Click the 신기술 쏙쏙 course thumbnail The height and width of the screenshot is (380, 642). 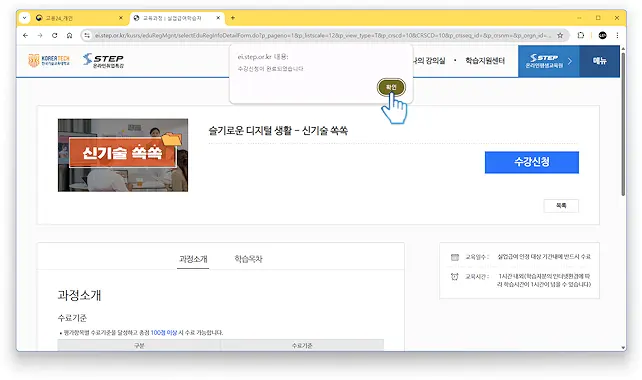click(123, 155)
